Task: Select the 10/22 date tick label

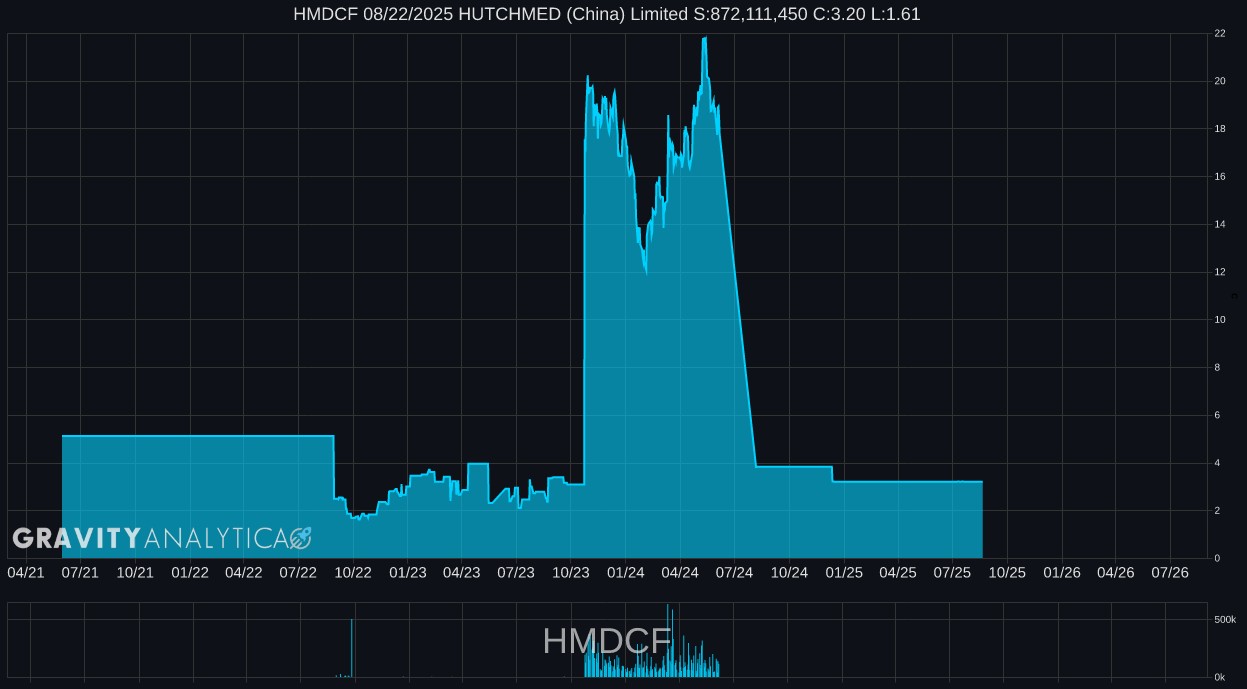Action: [353, 572]
